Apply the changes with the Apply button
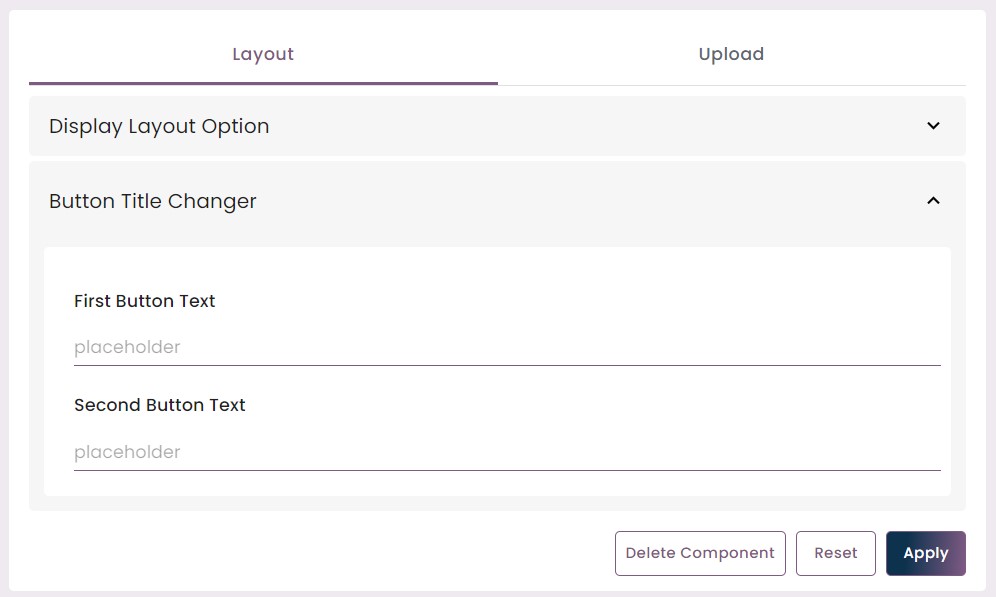This screenshot has height=597, width=996. click(x=925, y=553)
